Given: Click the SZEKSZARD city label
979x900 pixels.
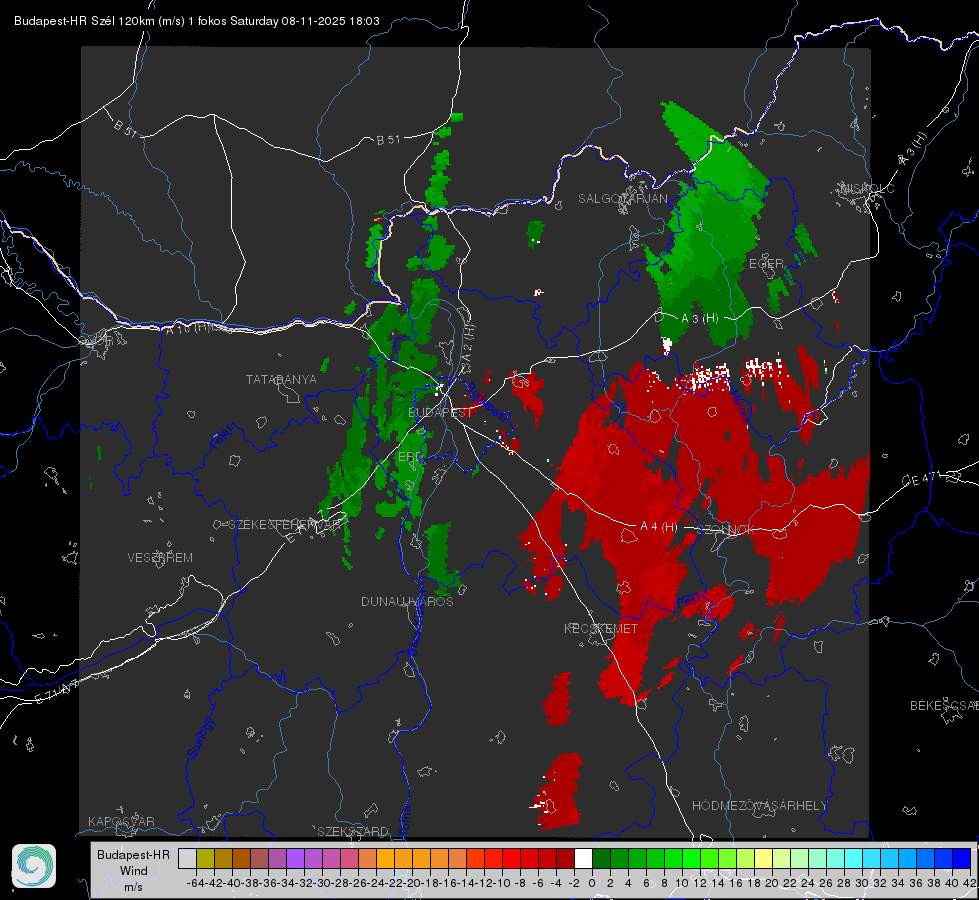Looking at the screenshot, I should [x=353, y=831].
